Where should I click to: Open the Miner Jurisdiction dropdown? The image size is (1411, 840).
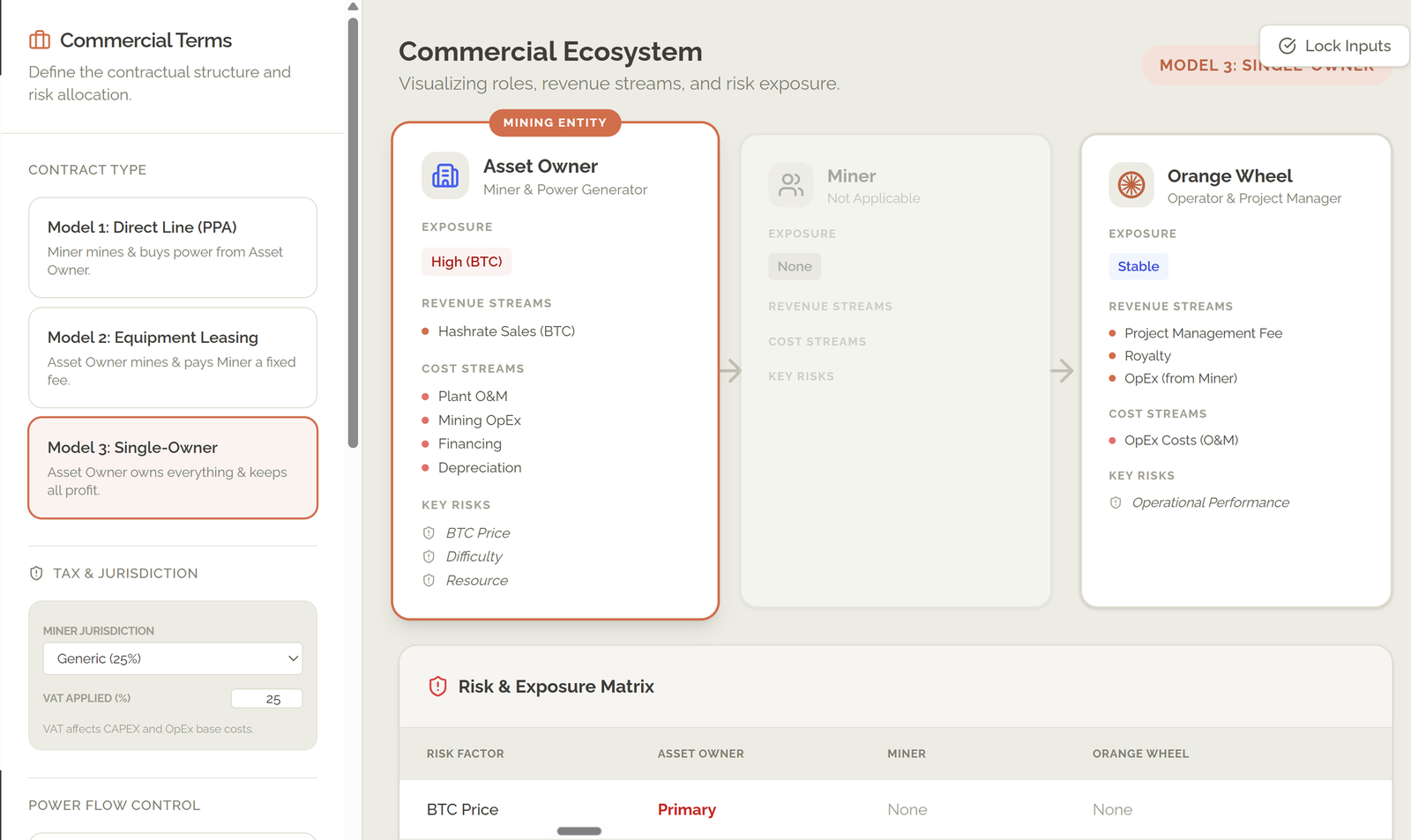(173, 658)
